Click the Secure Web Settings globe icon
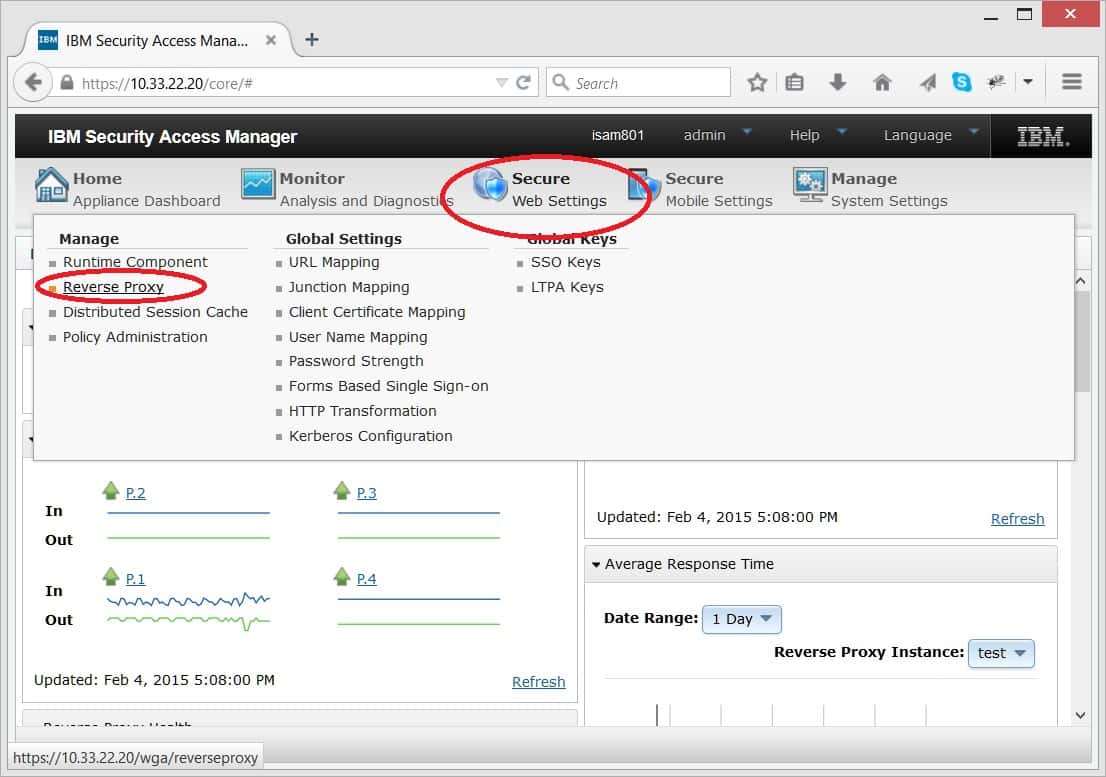Screen dimensions: 1106x777 coord(489,184)
